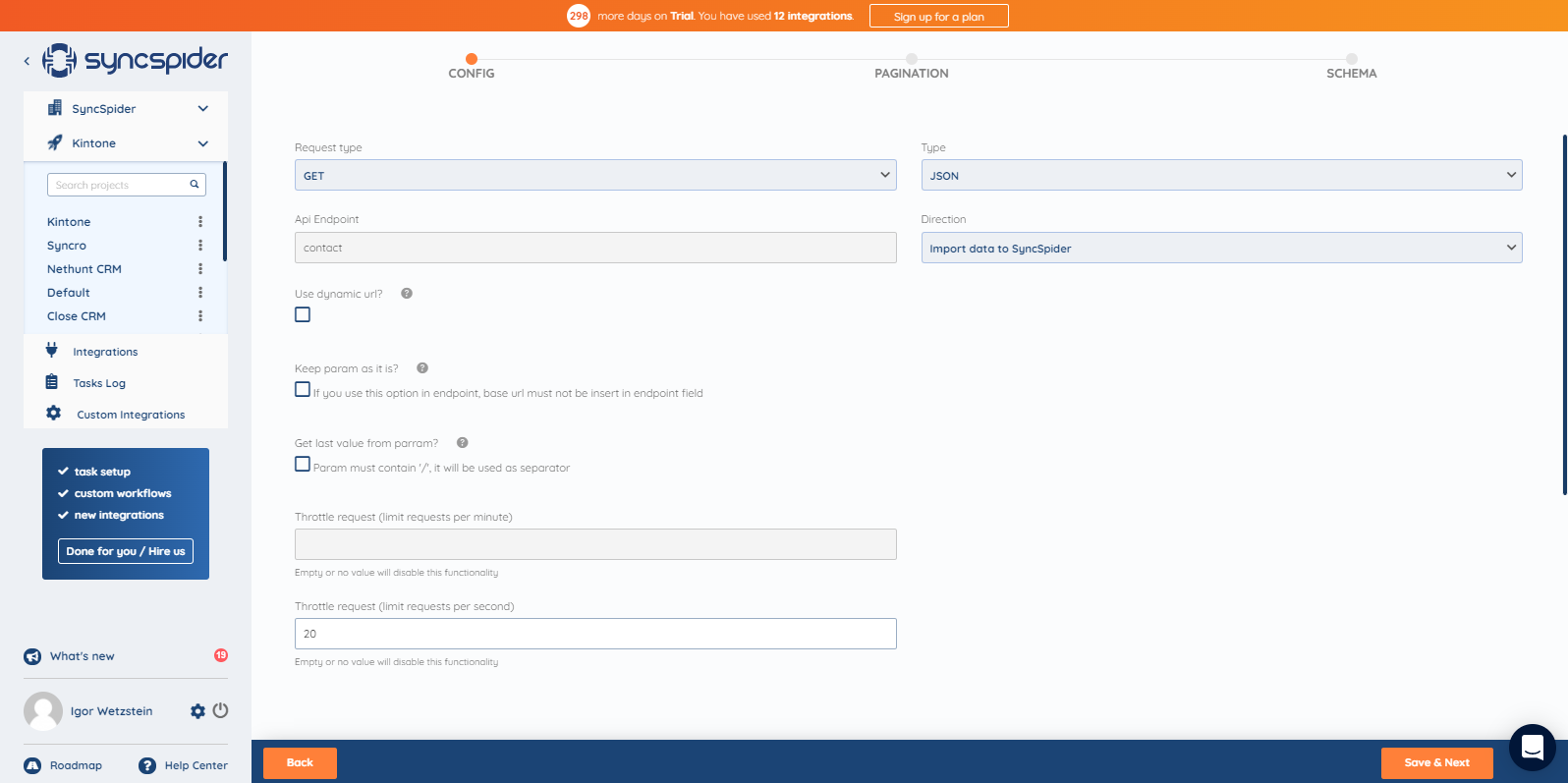Select Nethunt CRM project
Screen dimensions: 1568x783
coord(84,269)
